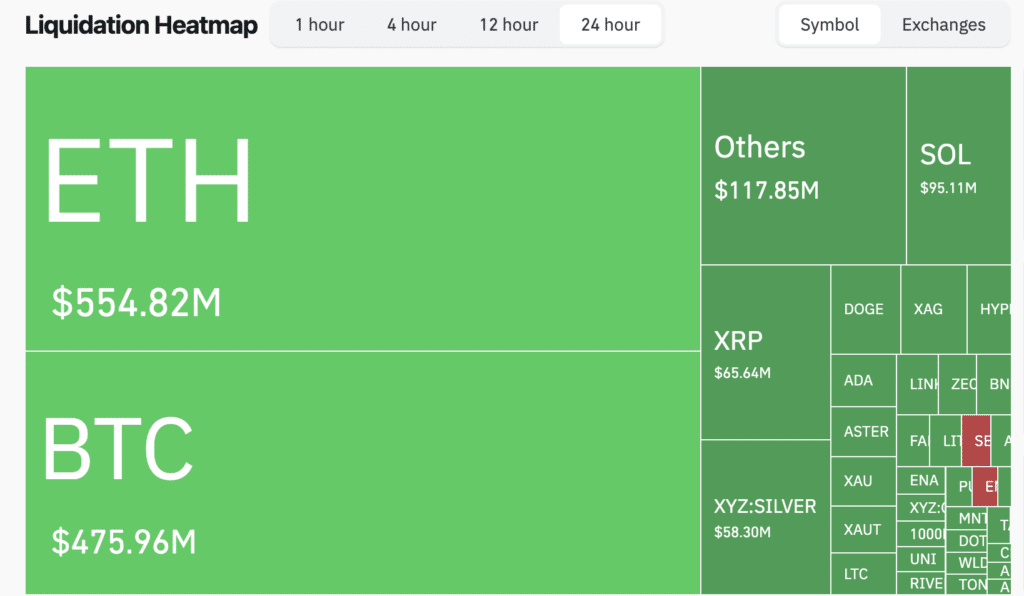
Task: Select the 4 hour timeframe tab
Action: (x=411, y=25)
